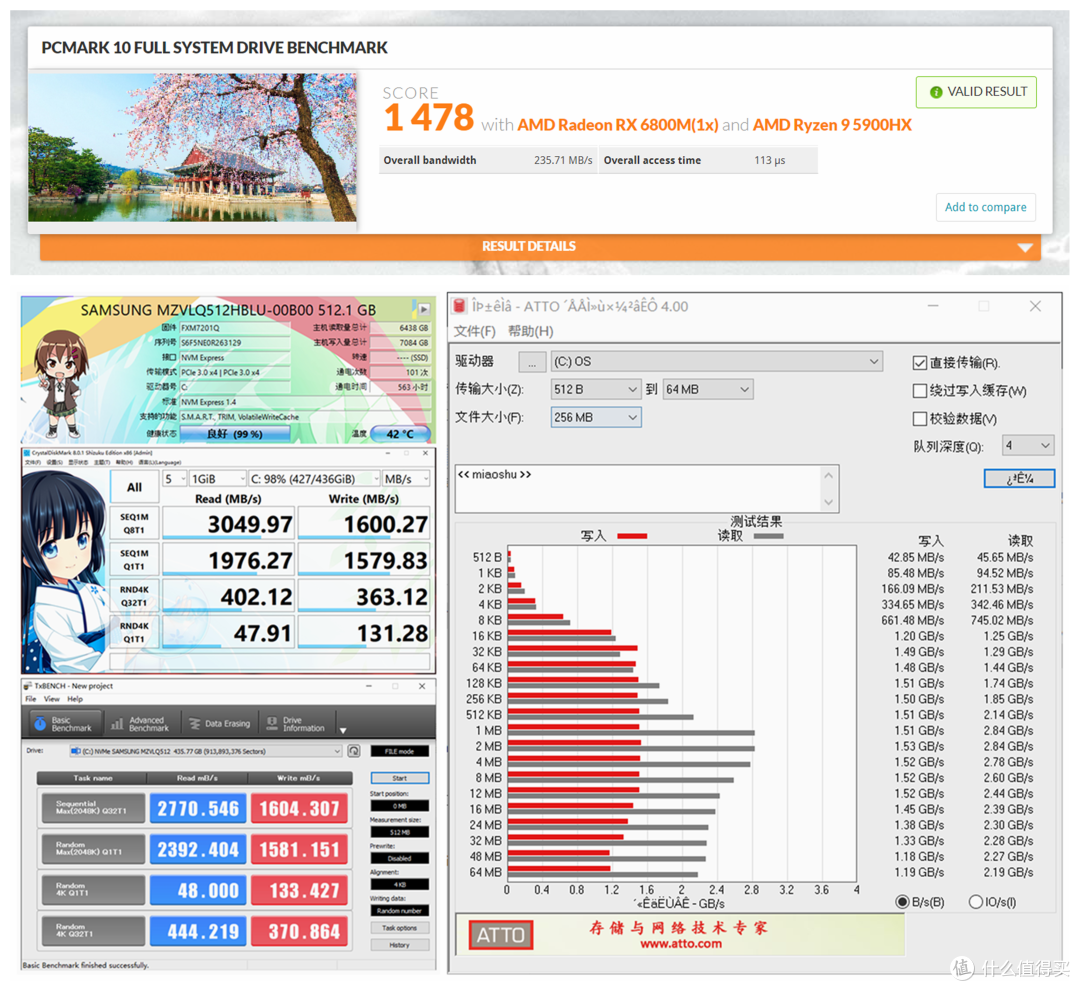Click the health status bar 良好 (99 %)

pos(235,434)
